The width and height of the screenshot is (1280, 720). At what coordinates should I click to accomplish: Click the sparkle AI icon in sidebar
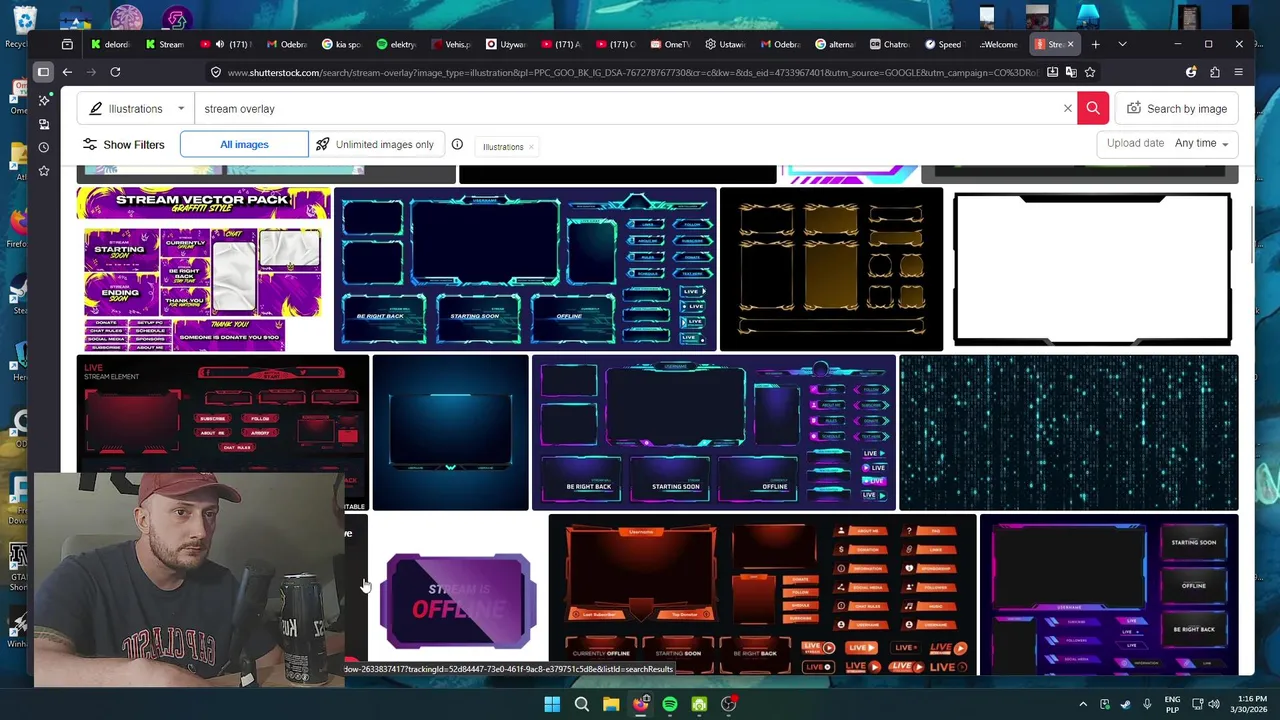coord(43,101)
